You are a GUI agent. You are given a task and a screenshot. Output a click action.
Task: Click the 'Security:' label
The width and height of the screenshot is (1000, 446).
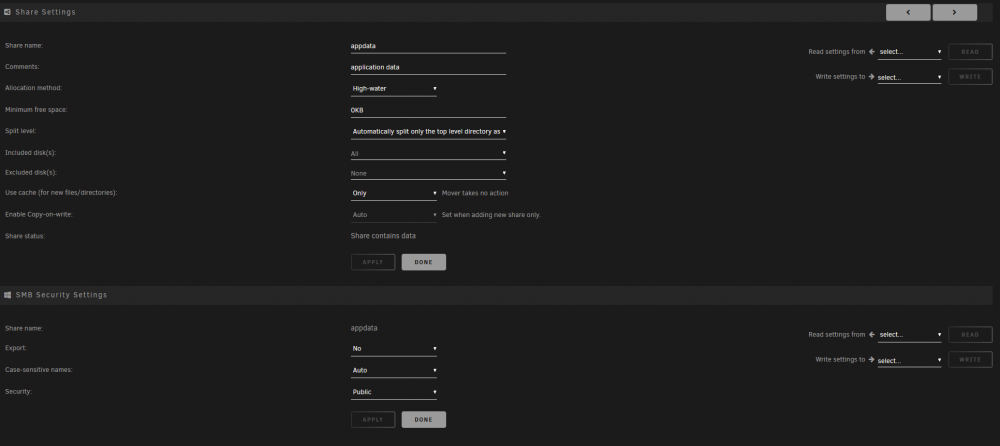pos(18,392)
